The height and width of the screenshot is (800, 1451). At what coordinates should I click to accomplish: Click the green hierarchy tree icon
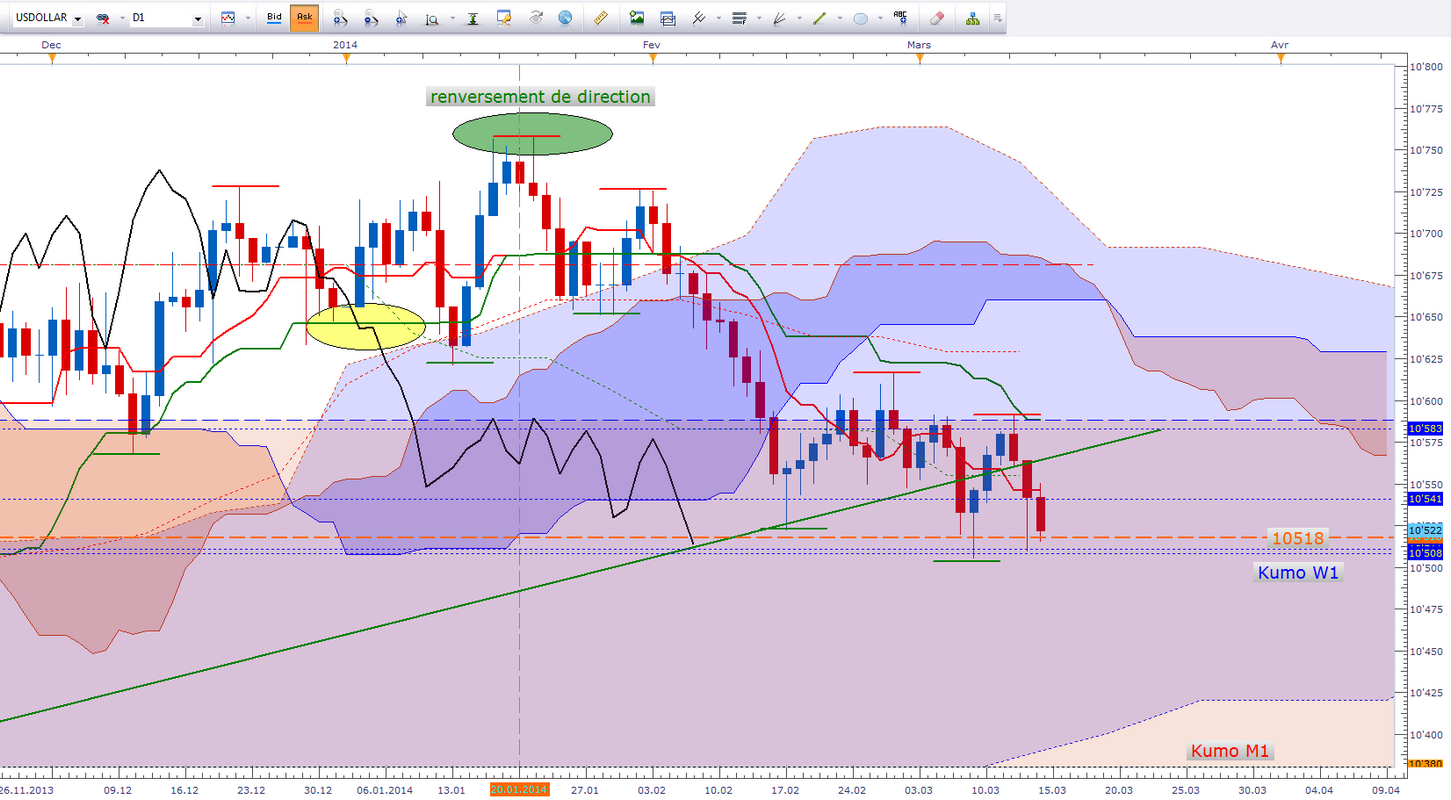point(972,18)
